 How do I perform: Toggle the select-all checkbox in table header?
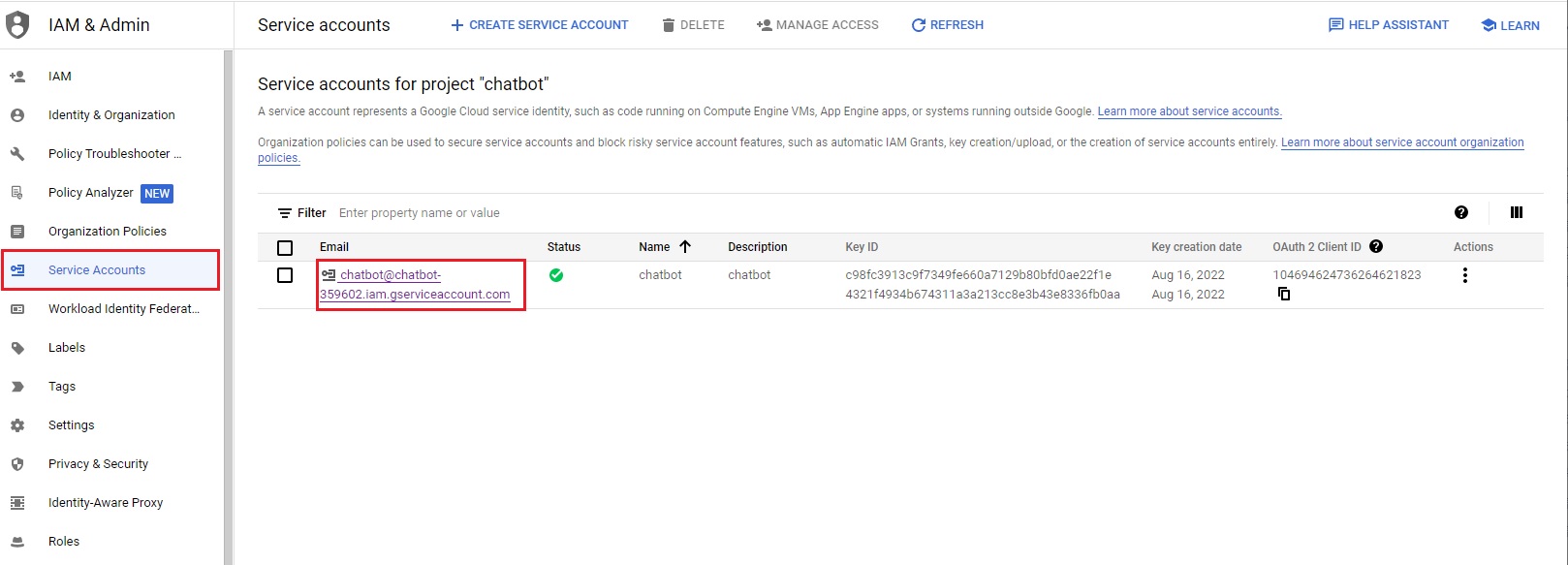(x=285, y=248)
